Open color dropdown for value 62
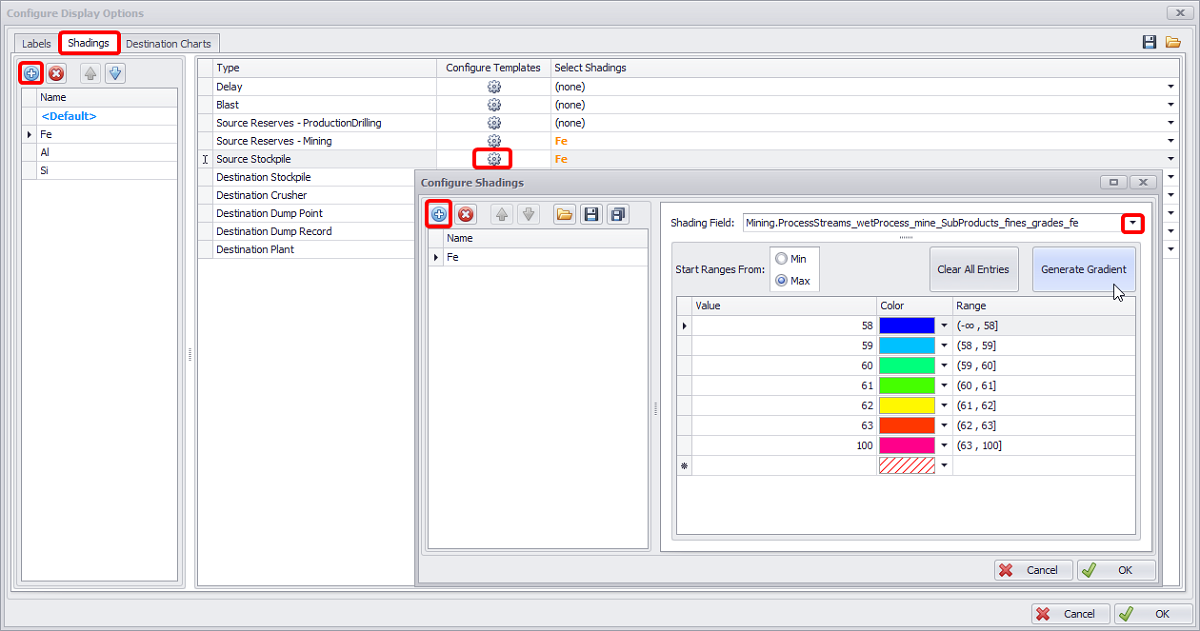Viewport: 1200px width, 631px height. point(944,406)
